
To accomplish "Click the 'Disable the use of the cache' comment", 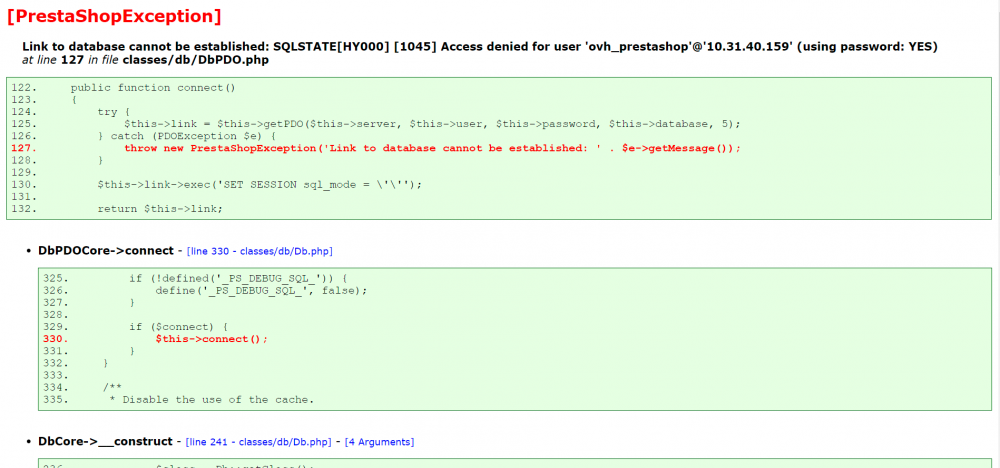I will point(212,400).
